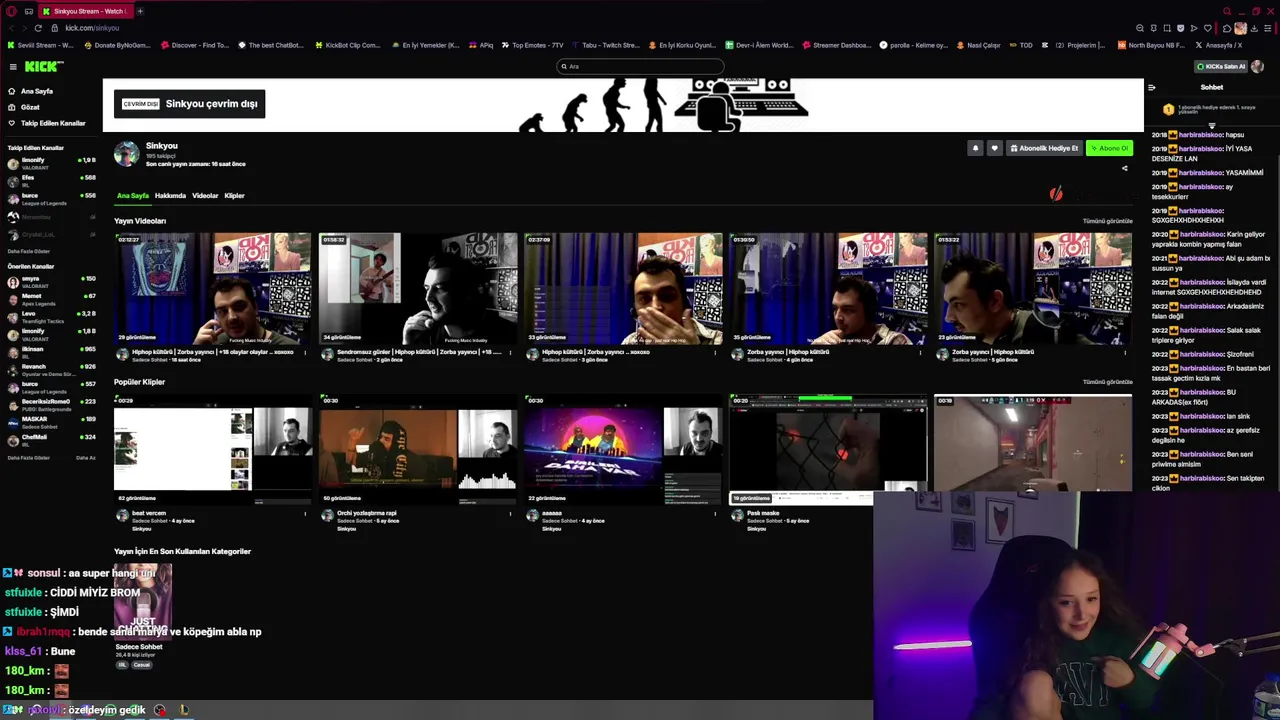
Task: Click Tümünü görüntüle for Yayın Videoları
Action: (1107, 221)
